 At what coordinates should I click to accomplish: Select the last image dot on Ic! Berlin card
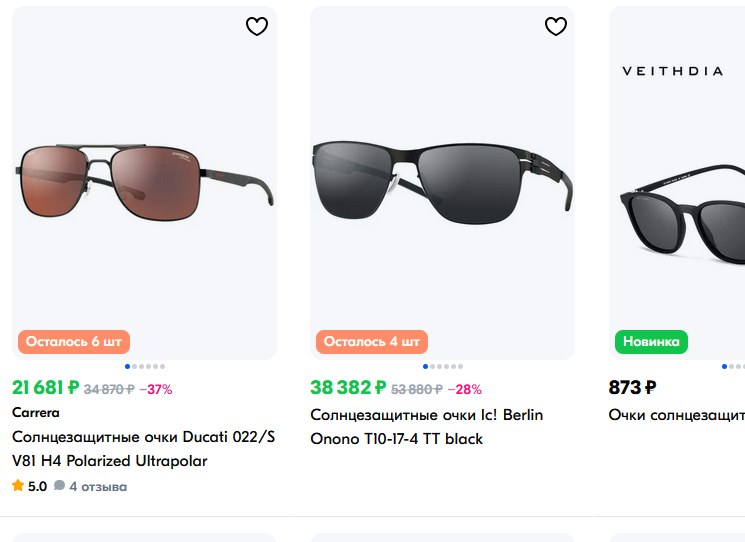(461, 367)
